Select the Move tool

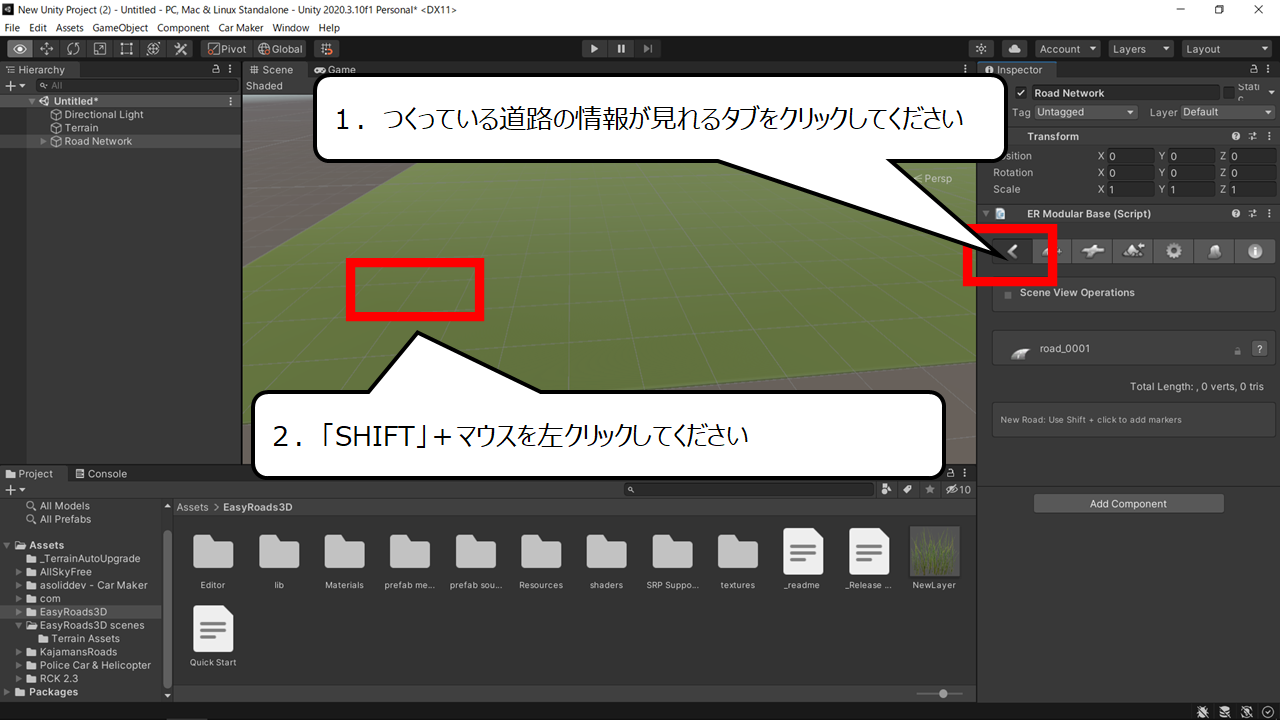pyautogui.click(x=46, y=49)
